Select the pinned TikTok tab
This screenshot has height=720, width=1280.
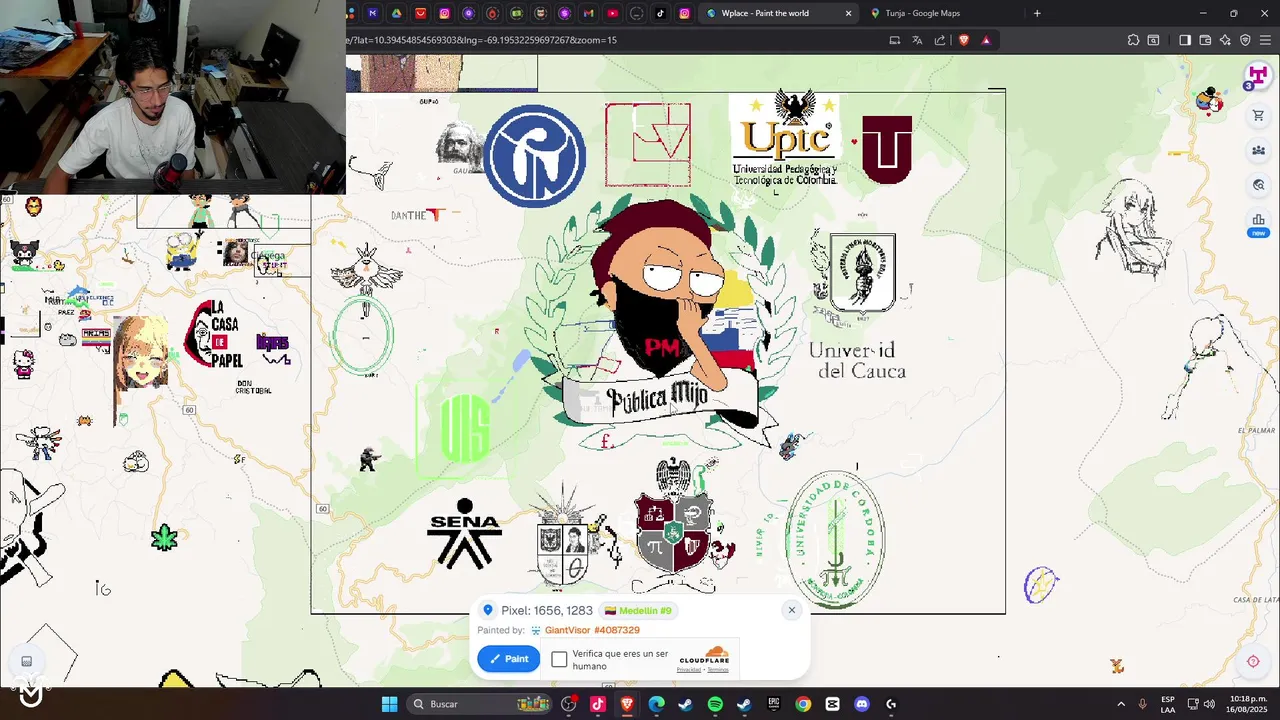coord(660,13)
